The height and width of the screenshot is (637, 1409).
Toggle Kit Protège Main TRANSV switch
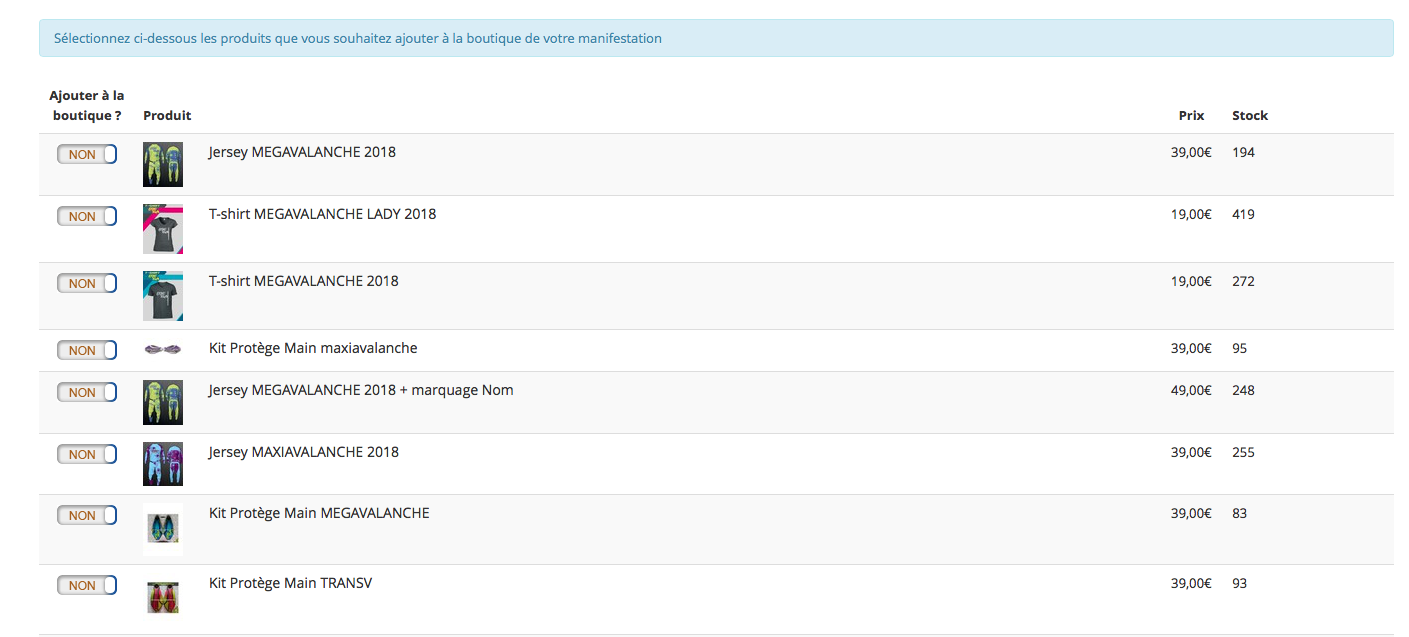click(x=87, y=585)
